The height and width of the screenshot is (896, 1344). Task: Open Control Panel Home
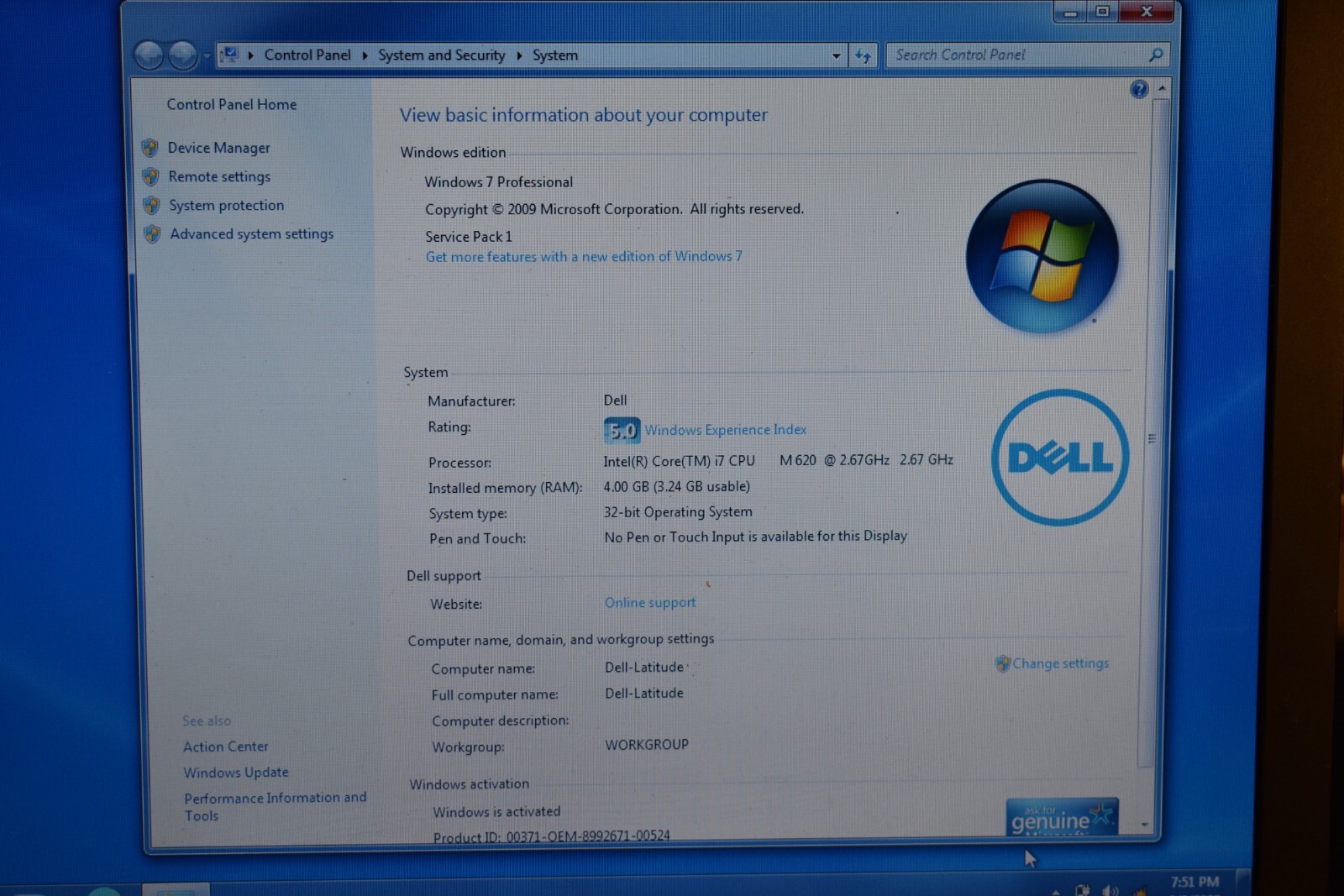pos(231,104)
